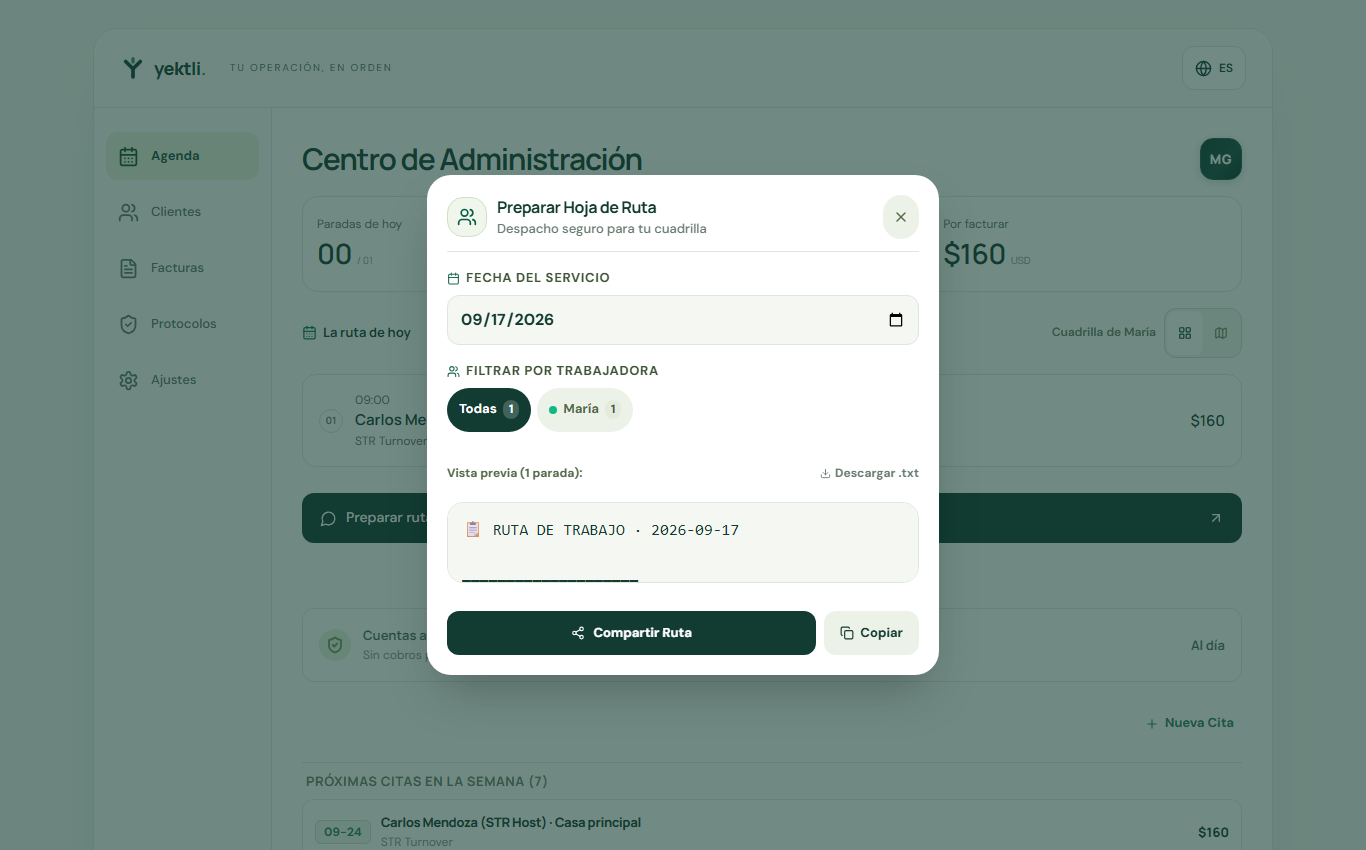Select the Todas worker filter

[488, 409]
